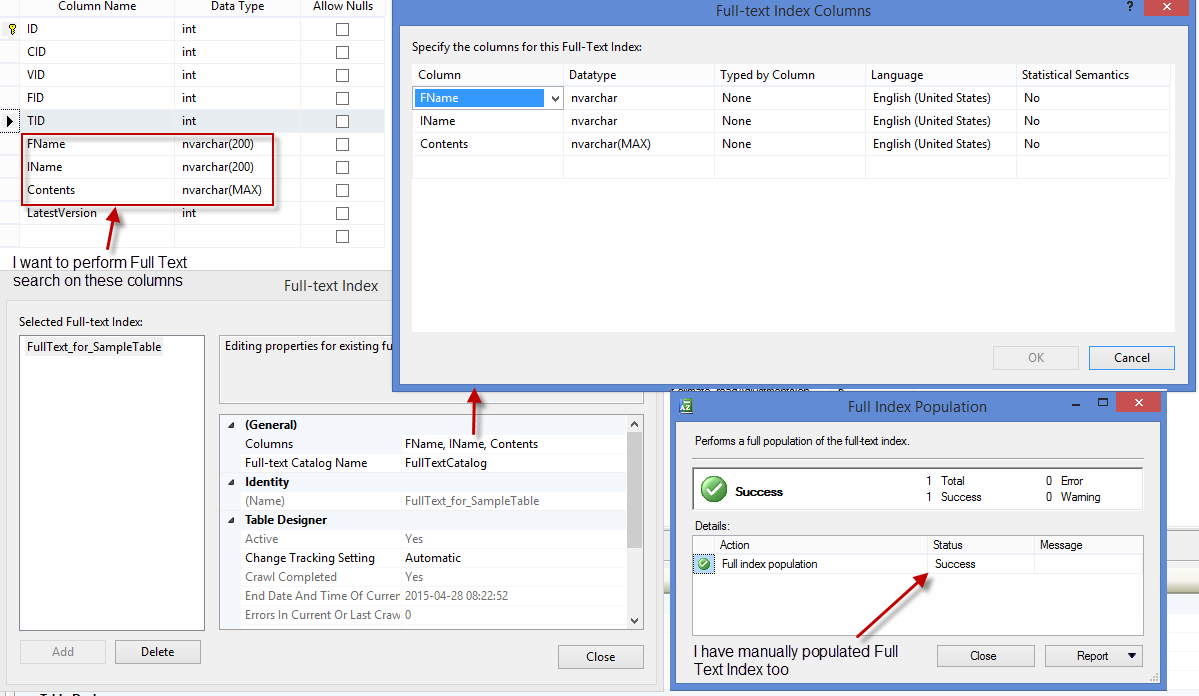
Task: Click the Columns property value FName, IName, Contents
Action: point(471,444)
